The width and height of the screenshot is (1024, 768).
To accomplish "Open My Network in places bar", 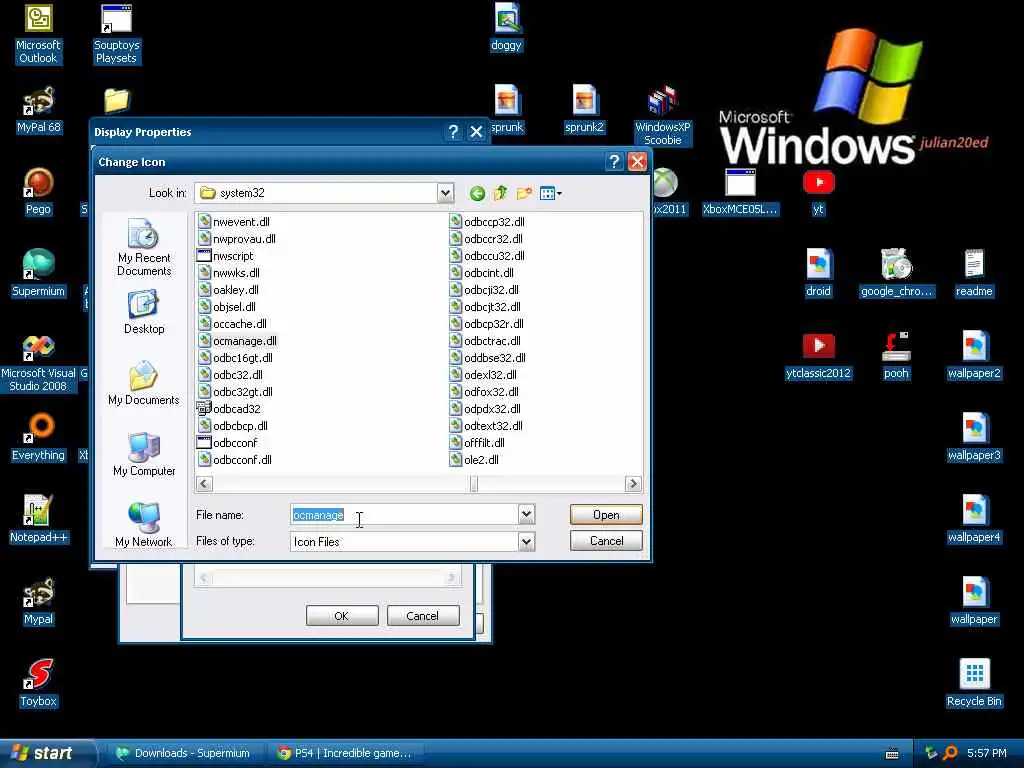I will [x=144, y=525].
